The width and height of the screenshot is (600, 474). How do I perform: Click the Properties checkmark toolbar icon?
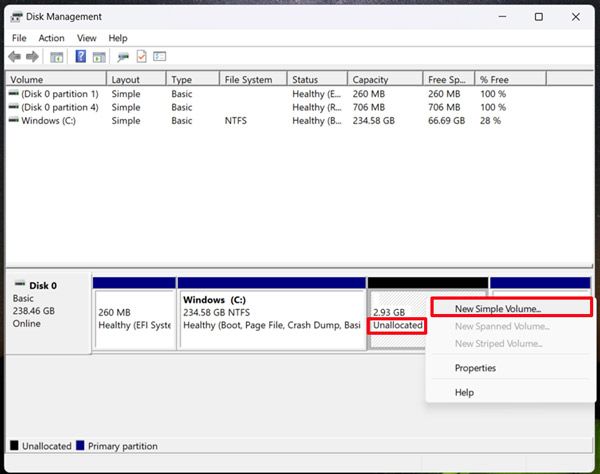point(142,57)
